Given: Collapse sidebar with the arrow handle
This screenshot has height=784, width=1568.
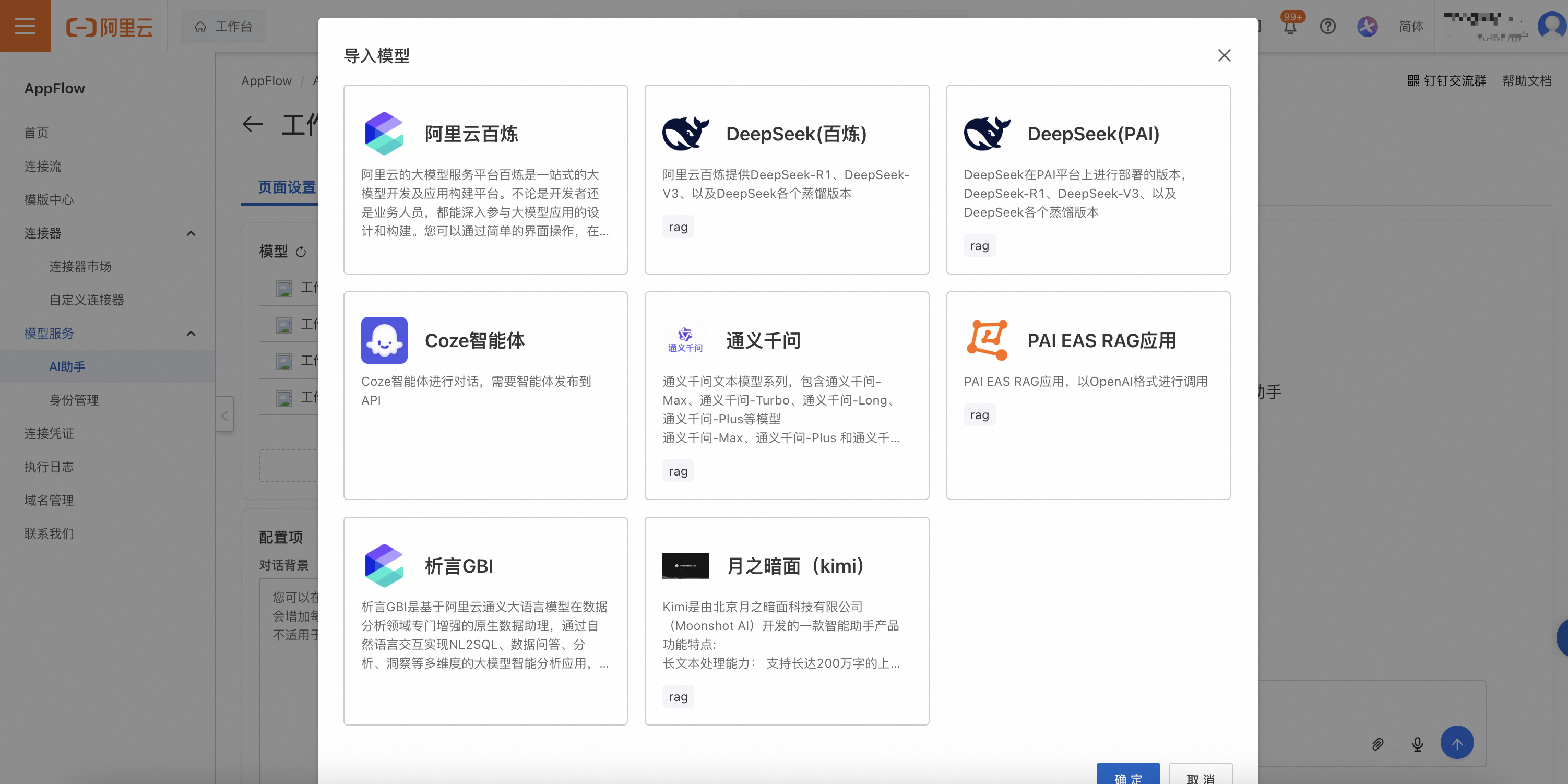Looking at the screenshot, I should coord(224,414).
